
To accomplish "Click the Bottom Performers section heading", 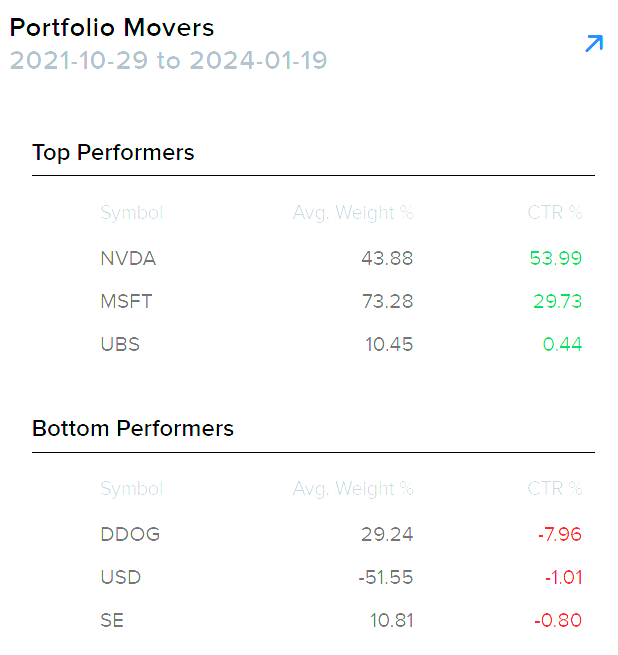I will pos(133,429).
